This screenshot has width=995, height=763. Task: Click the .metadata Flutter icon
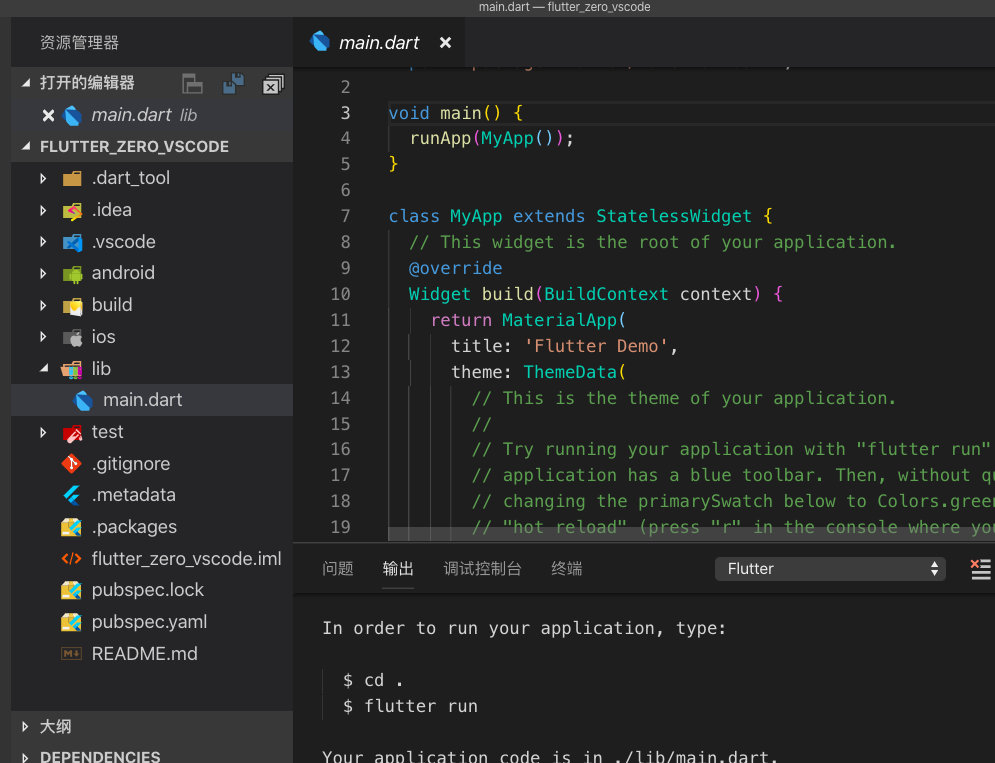click(x=72, y=495)
